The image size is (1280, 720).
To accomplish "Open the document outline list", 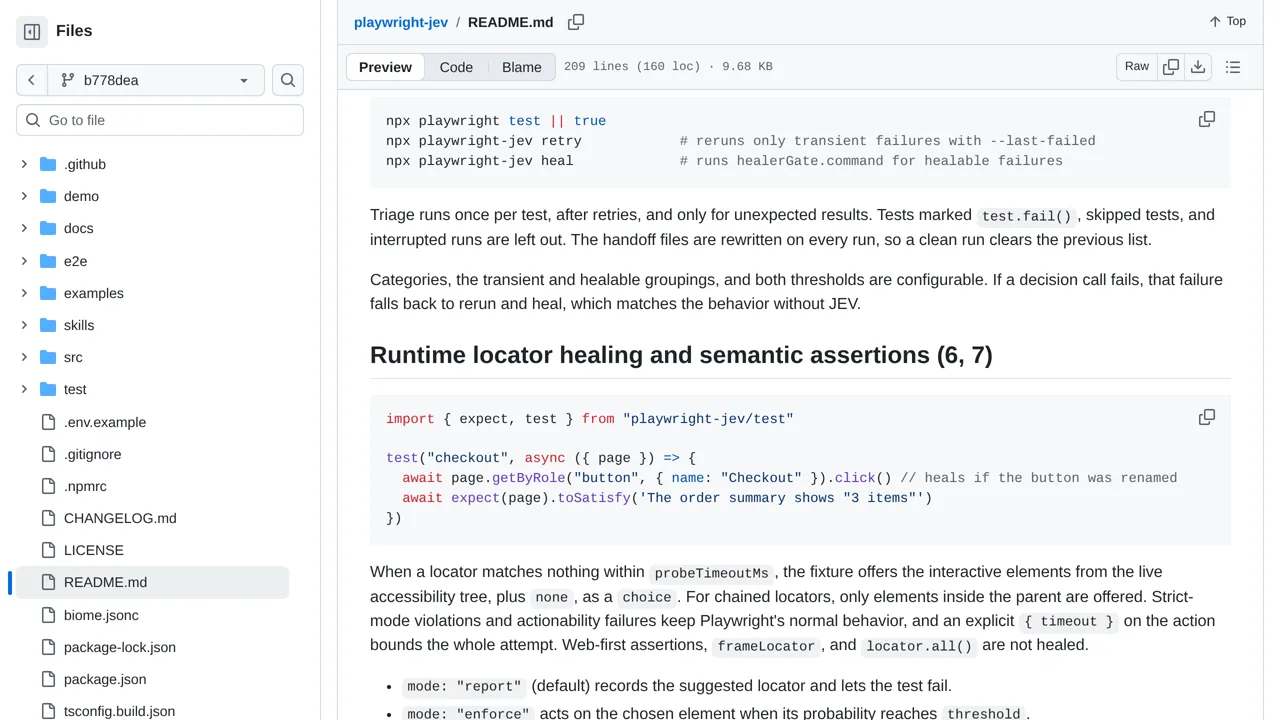I will coord(1233,67).
